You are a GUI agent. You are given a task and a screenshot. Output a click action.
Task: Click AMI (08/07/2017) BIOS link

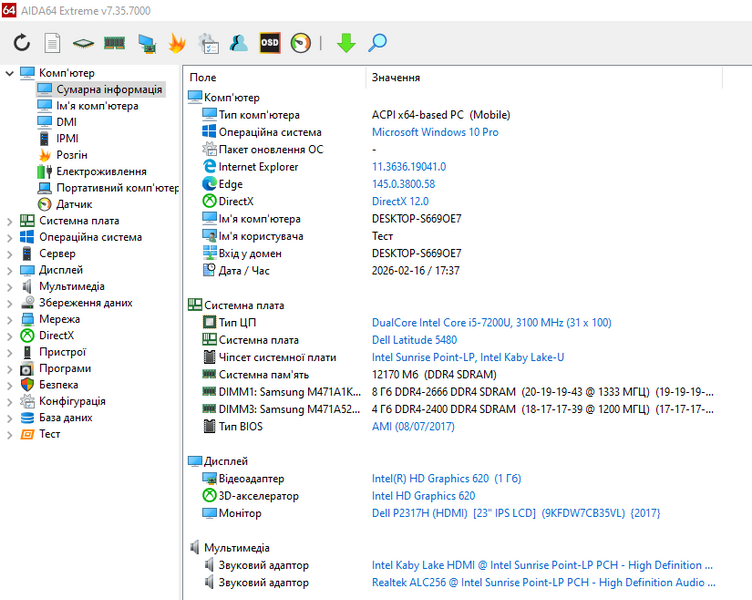413,426
